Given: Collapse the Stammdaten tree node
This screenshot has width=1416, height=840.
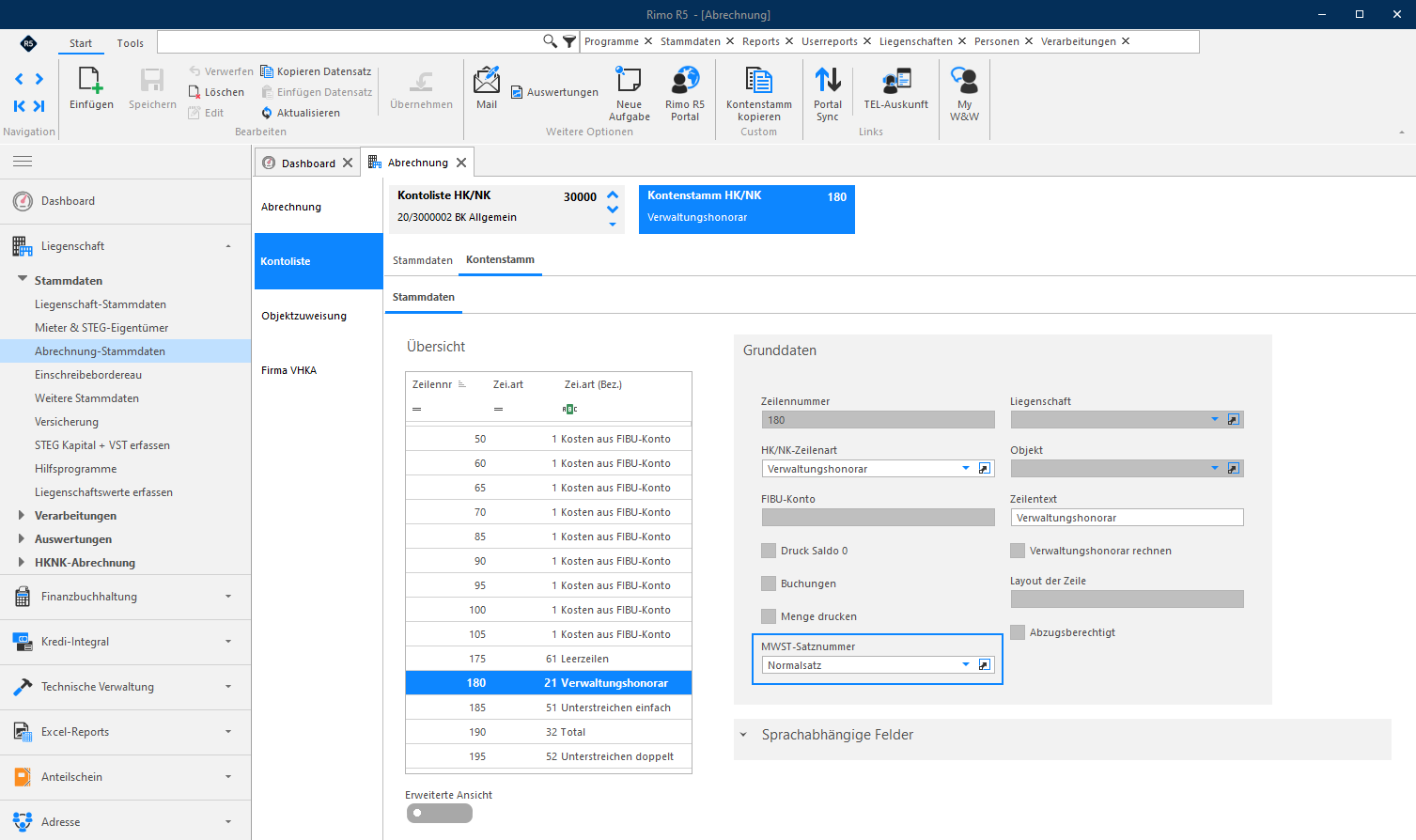Looking at the screenshot, I should tap(22, 279).
